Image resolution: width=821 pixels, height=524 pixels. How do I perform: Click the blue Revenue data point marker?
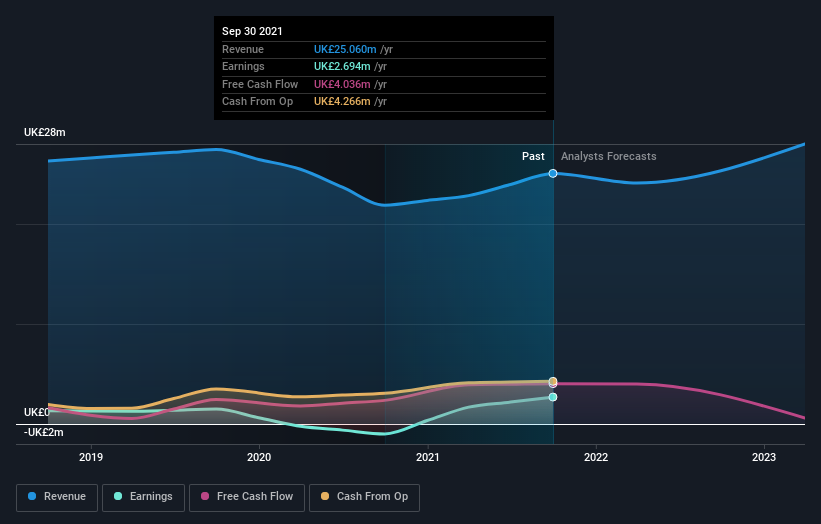click(x=553, y=173)
